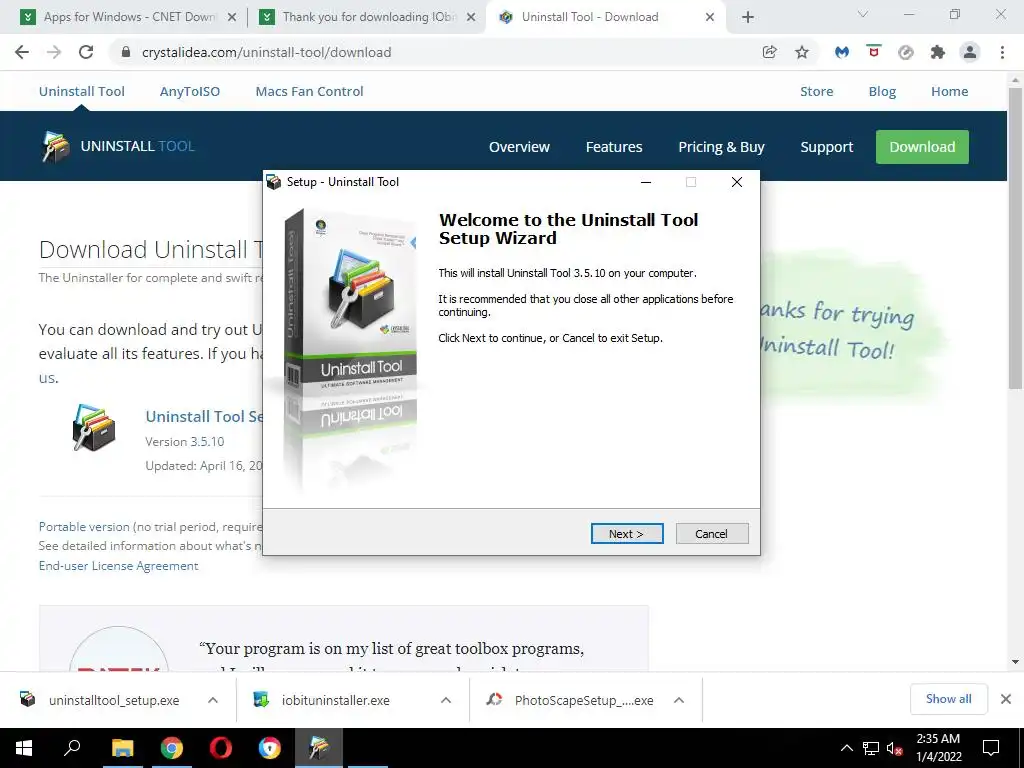The height and width of the screenshot is (768, 1024).
Task: Open the Chrome three-dot menu
Action: [1002, 52]
